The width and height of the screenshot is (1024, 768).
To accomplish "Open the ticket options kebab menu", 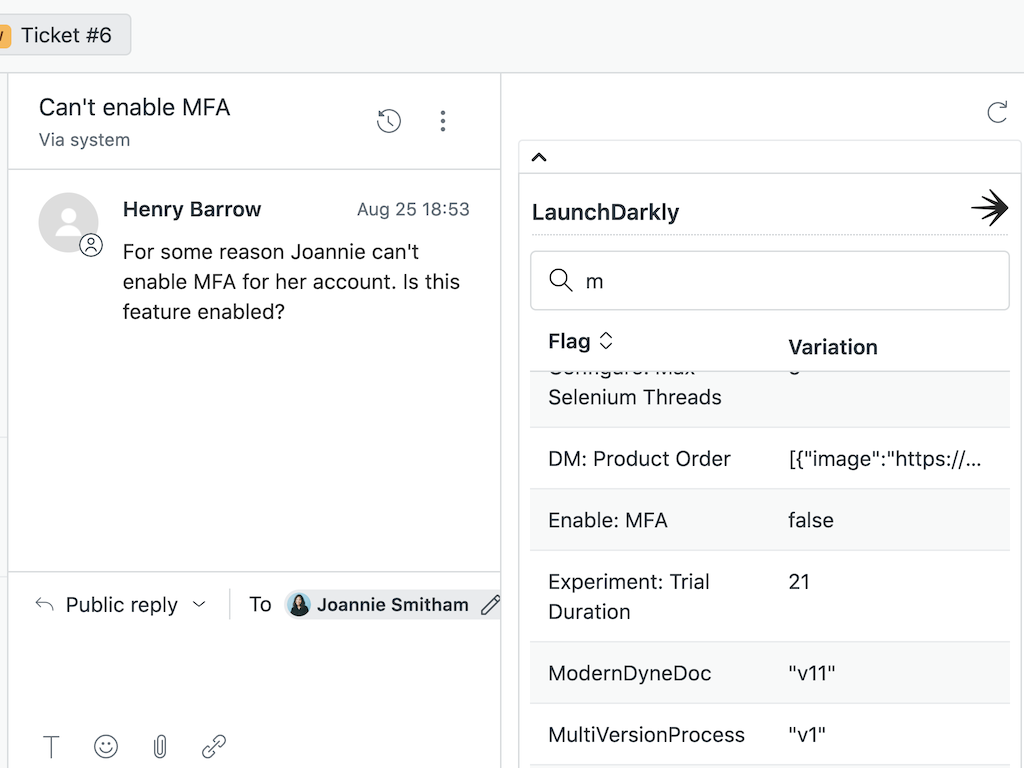I will tap(442, 120).
